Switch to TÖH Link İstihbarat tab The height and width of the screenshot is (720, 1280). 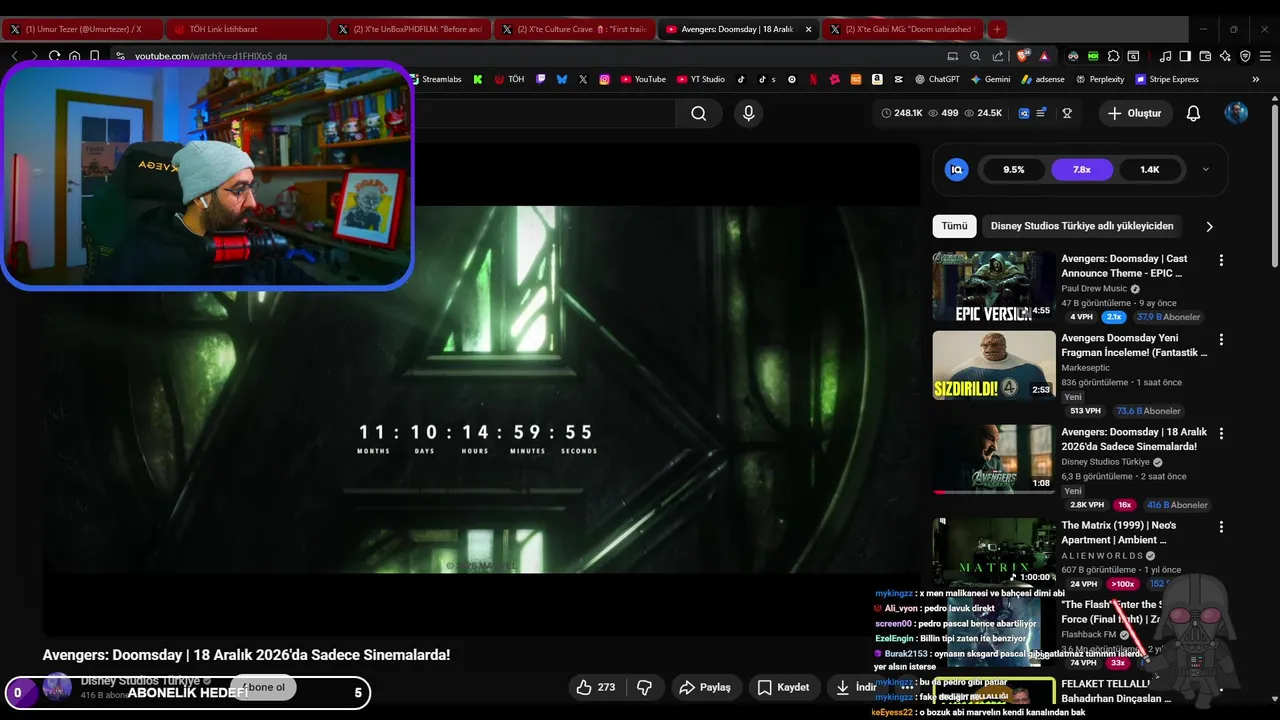(245, 29)
